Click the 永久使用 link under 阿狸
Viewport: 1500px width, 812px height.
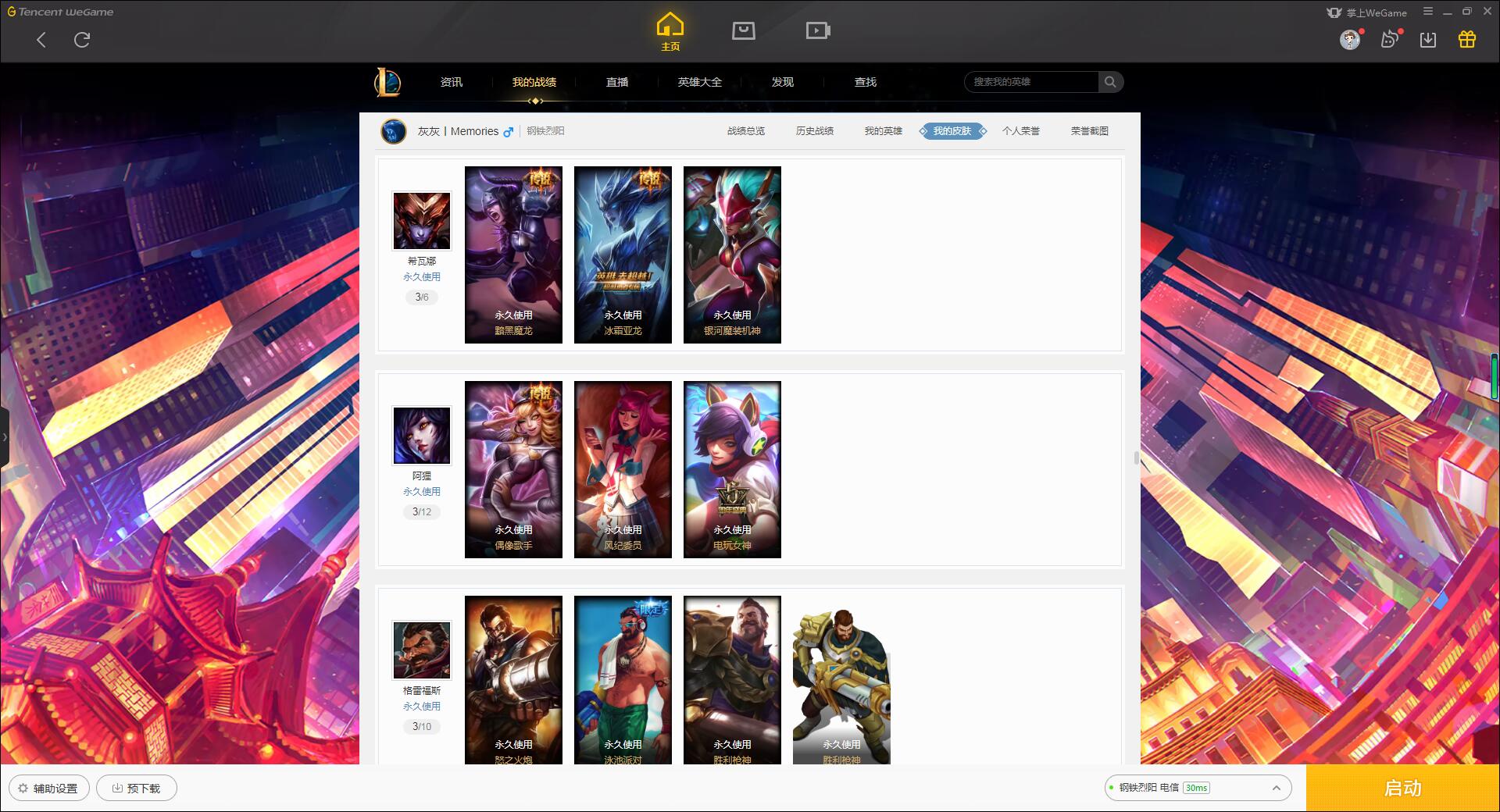pyautogui.click(x=422, y=492)
